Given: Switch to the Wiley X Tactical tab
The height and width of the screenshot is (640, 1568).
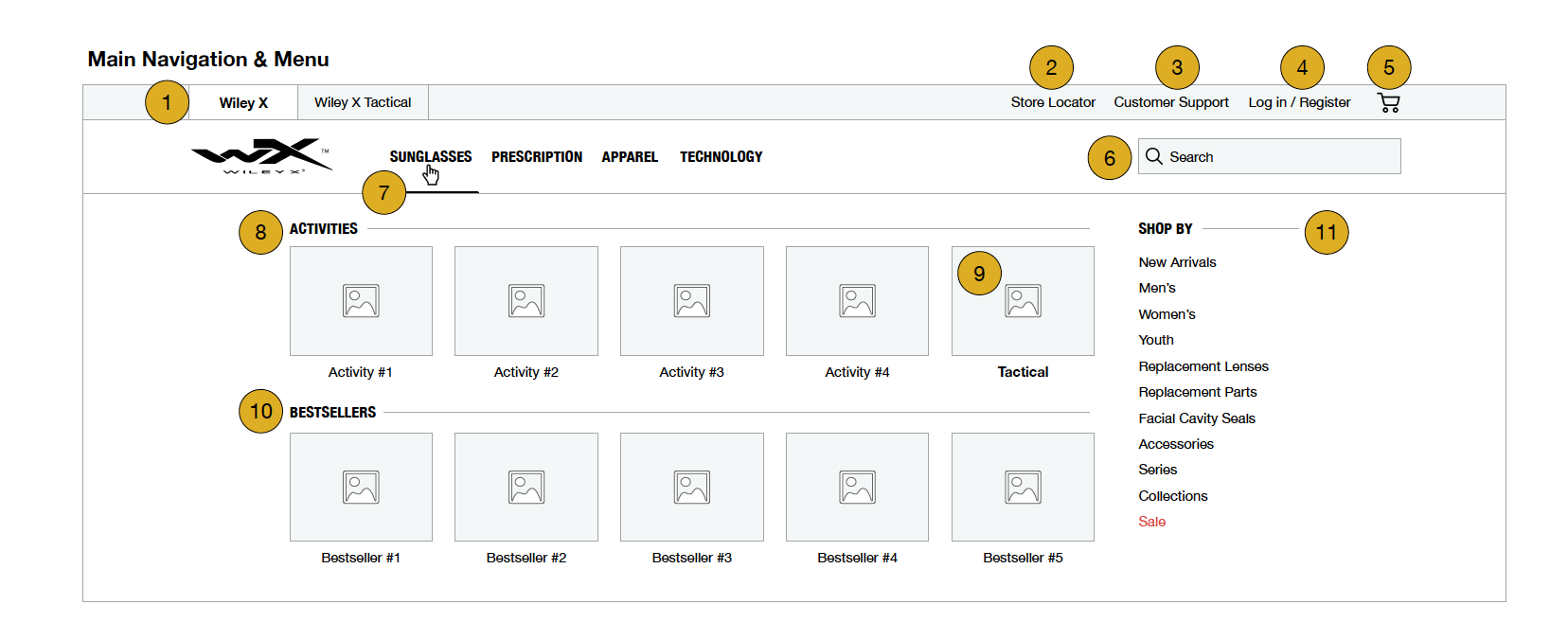Looking at the screenshot, I should coord(363,102).
